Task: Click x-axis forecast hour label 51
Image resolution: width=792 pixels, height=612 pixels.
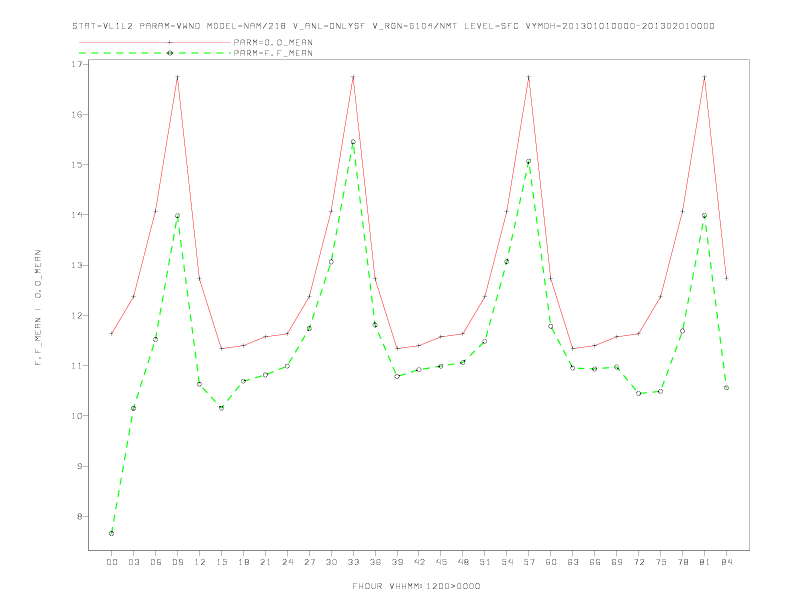Action: [x=485, y=562]
